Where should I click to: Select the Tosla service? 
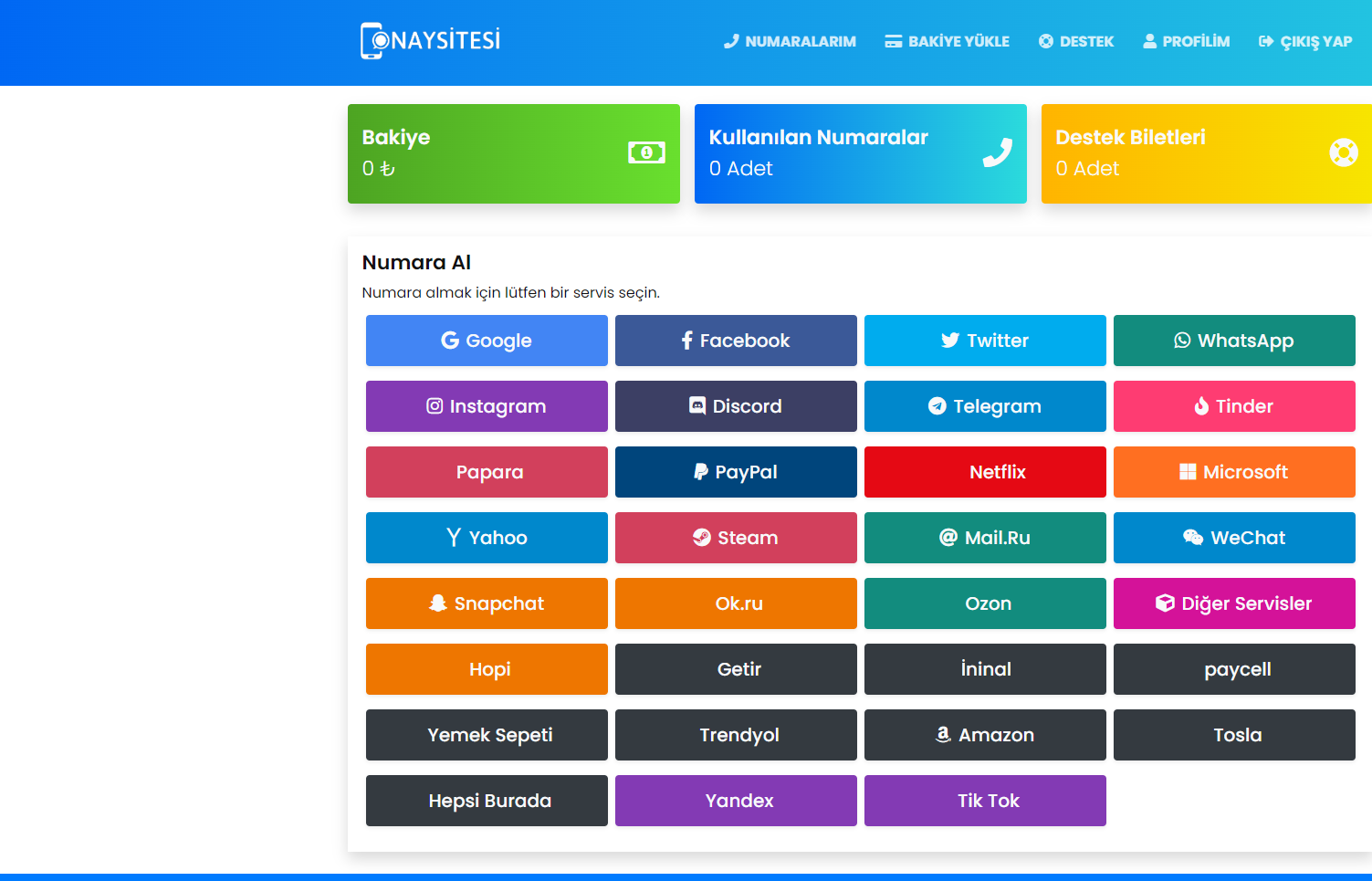1234,735
